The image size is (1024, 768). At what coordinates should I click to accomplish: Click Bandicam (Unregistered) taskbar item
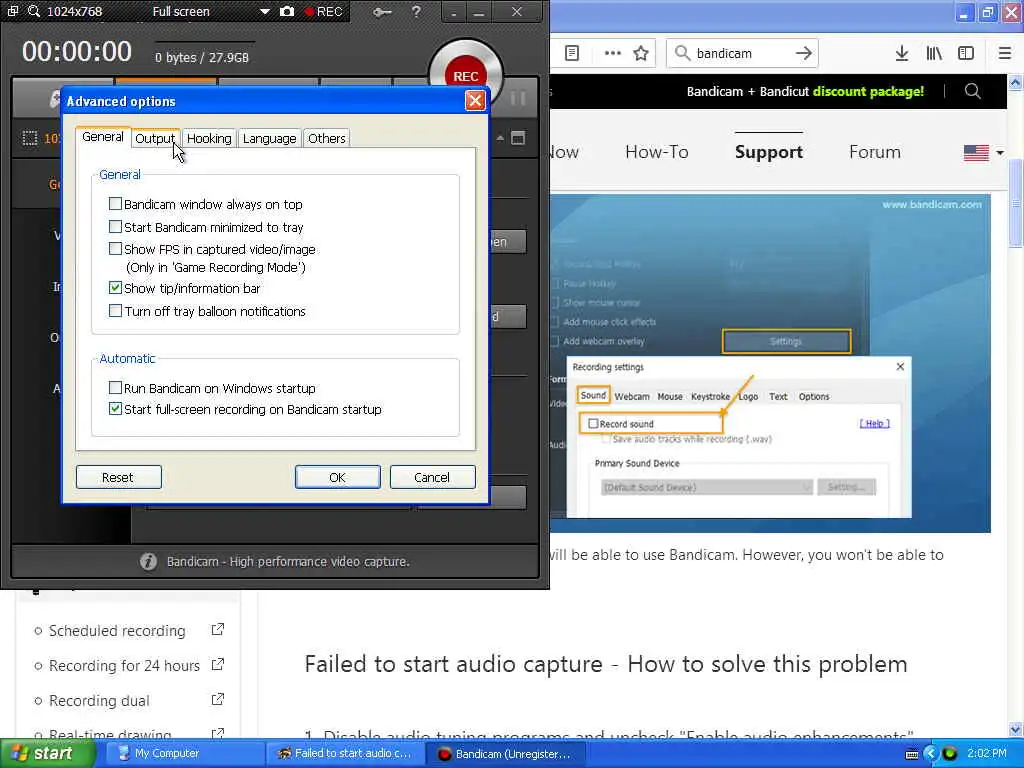point(506,754)
